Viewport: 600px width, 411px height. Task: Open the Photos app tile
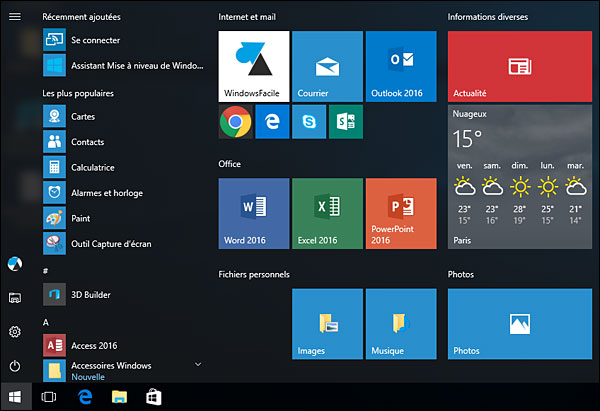click(x=520, y=324)
